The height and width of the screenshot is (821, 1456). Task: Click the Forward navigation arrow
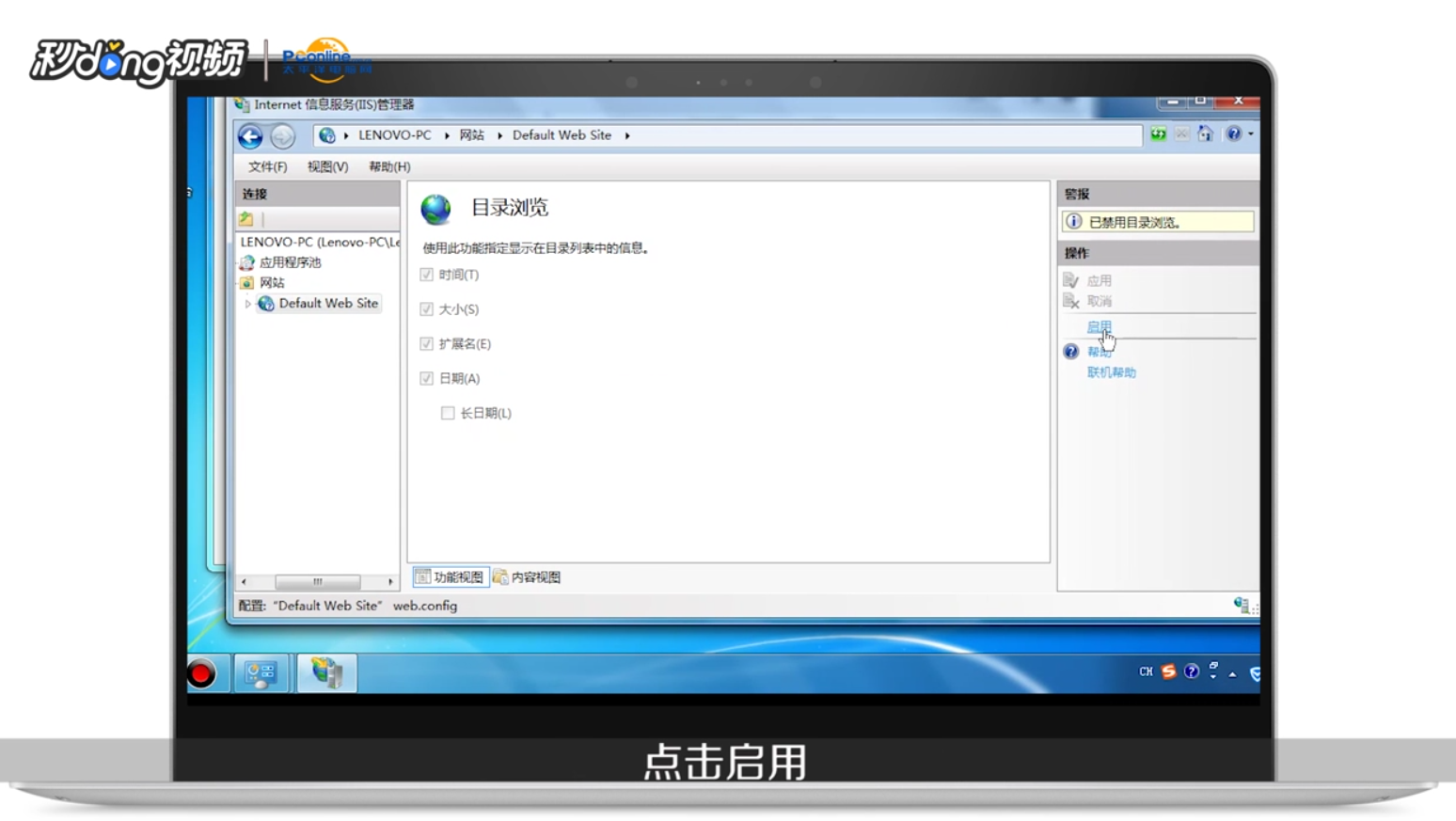click(x=282, y=136)
